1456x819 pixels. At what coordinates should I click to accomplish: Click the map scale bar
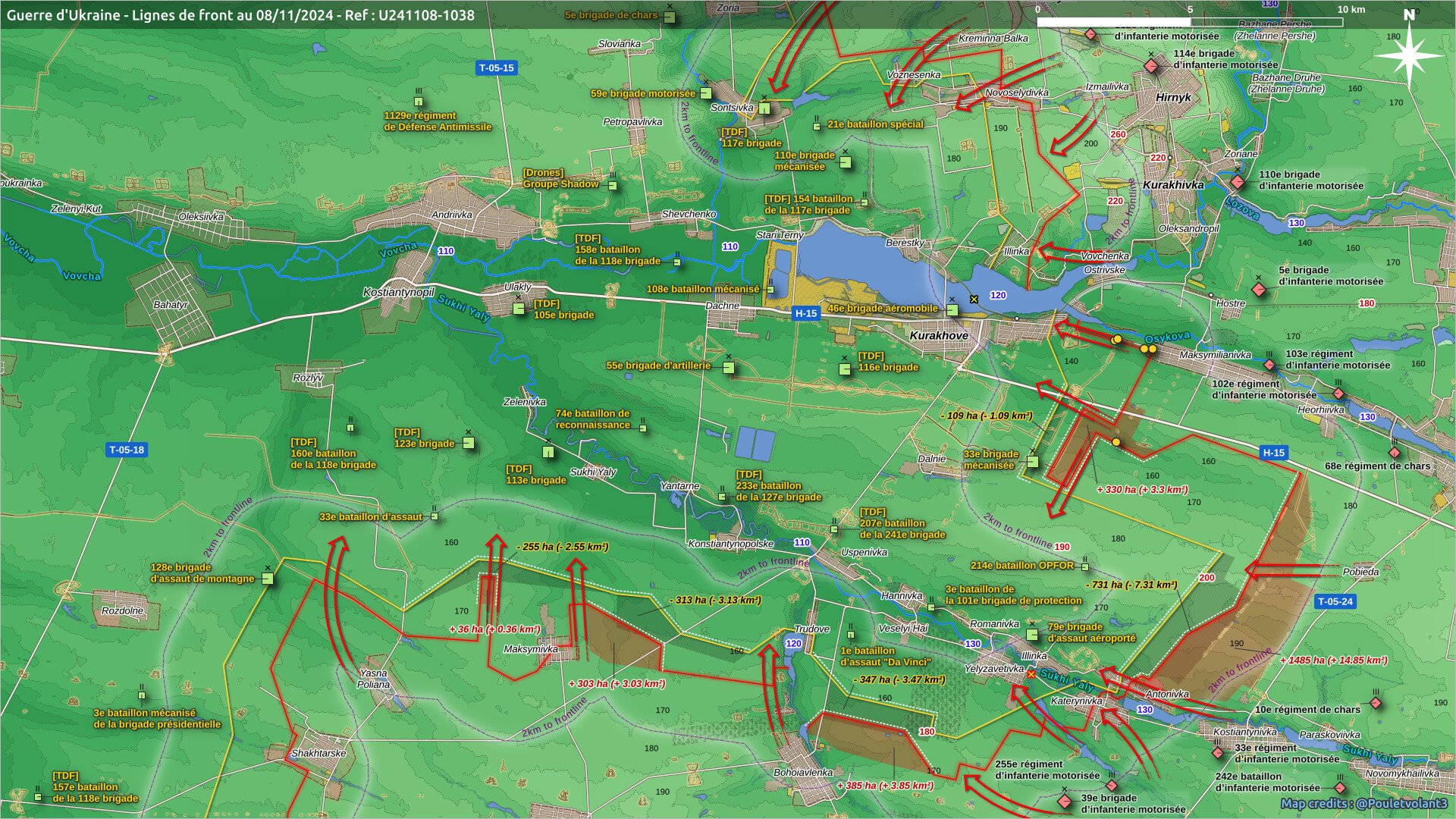[x=1190, y=21]
